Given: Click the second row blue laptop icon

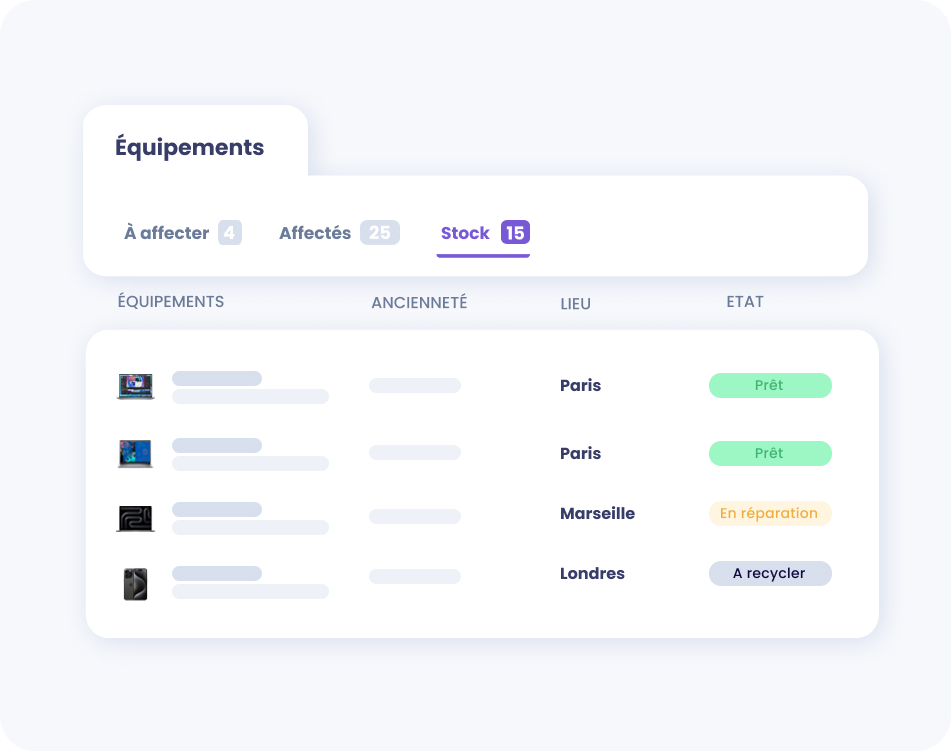Looking at the screenshot, I should click(x=136, y=453).
